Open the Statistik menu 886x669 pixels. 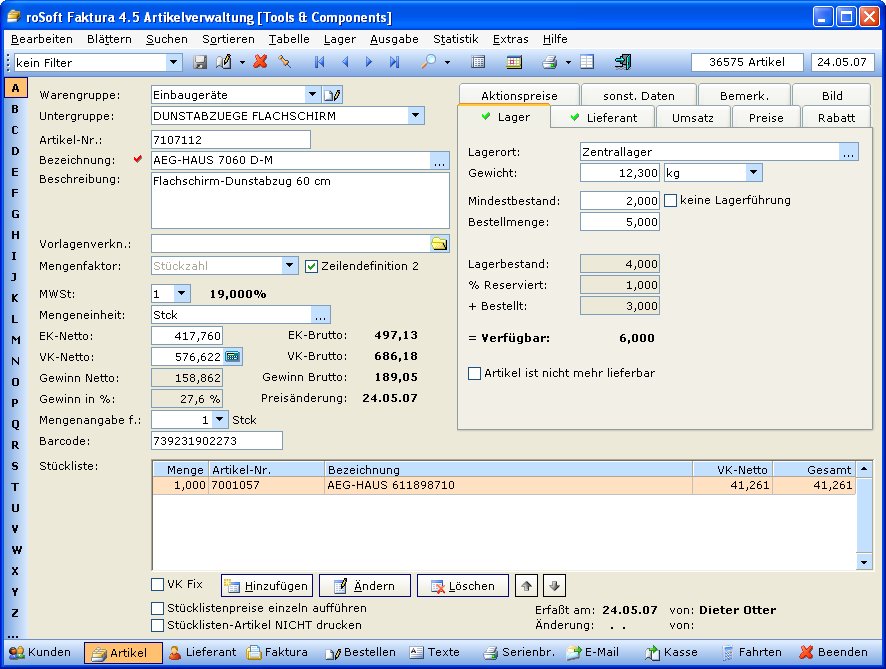(x=455, y=39)
